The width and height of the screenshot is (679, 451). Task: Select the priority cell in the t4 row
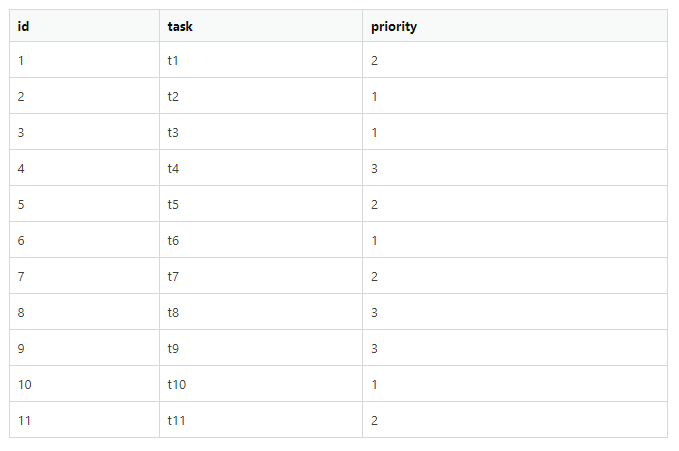coord(374,168)
